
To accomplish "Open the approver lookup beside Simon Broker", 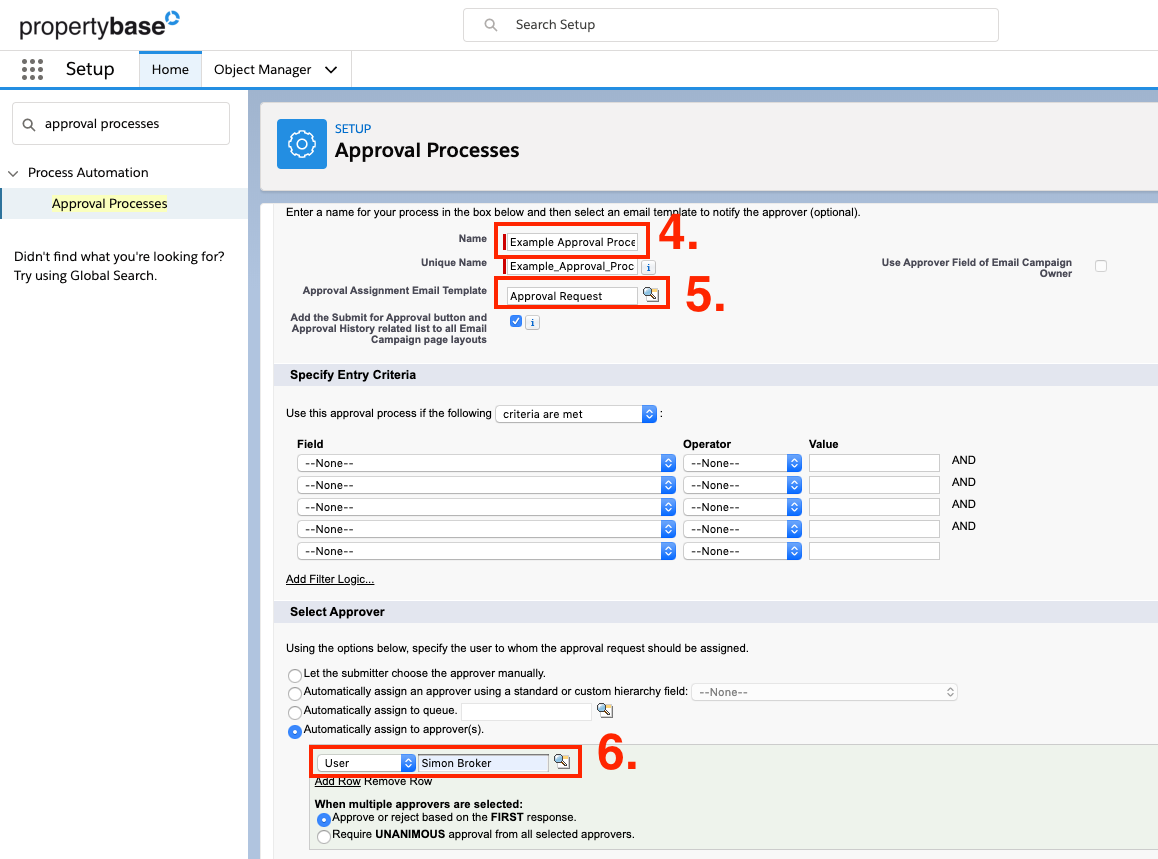I will [561, 760].
